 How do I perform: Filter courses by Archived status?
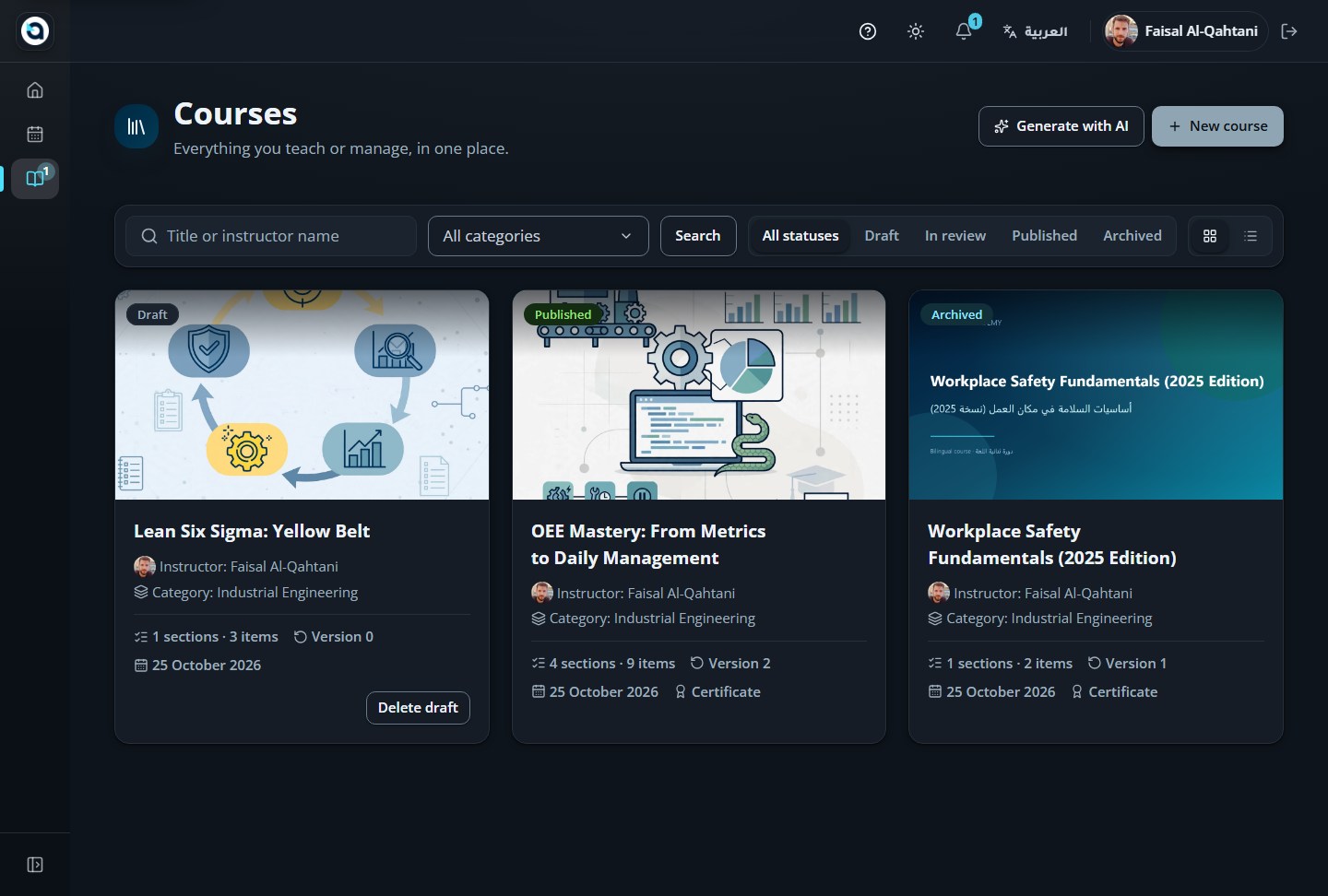(x=1132, y=236)
